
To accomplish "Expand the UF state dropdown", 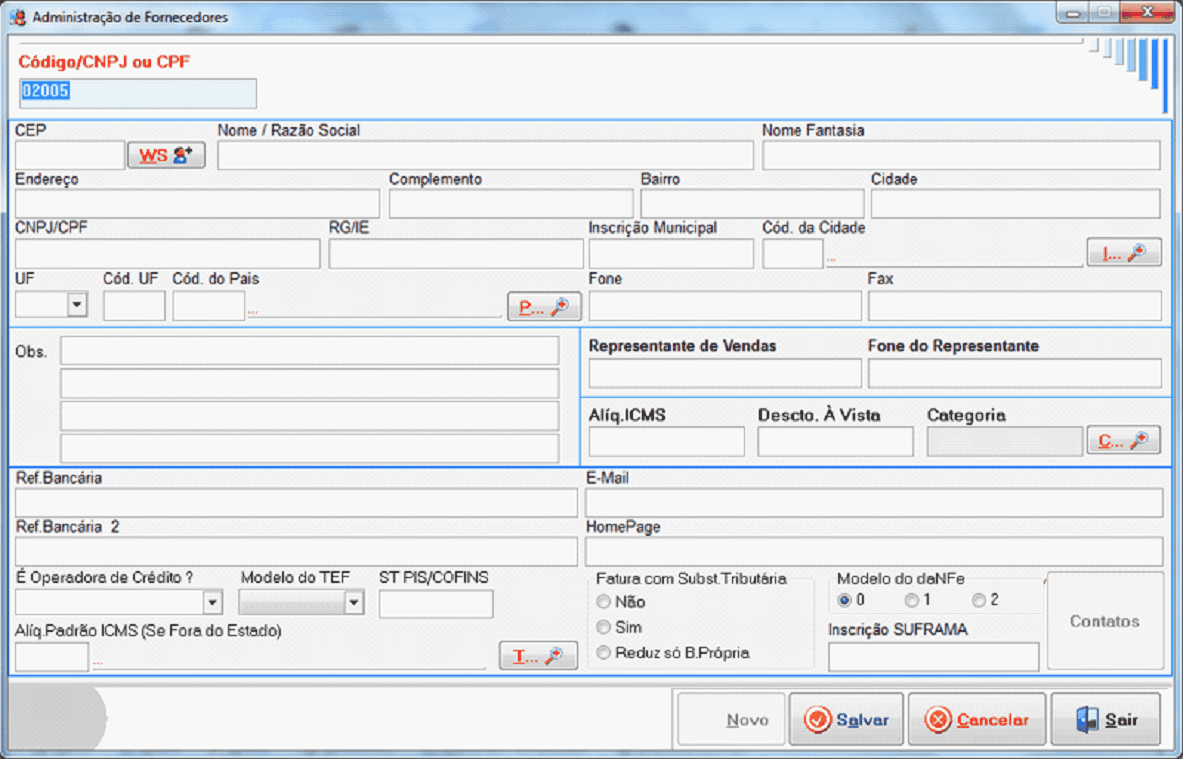I will [77, 304].
